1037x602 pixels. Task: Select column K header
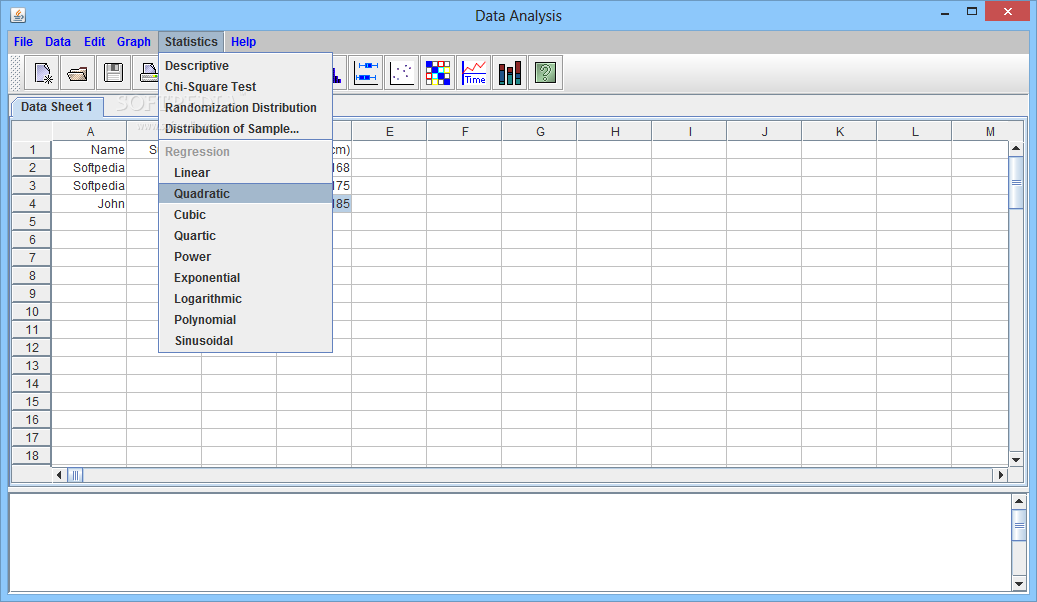pyautogui.click(x=839, y=132)
